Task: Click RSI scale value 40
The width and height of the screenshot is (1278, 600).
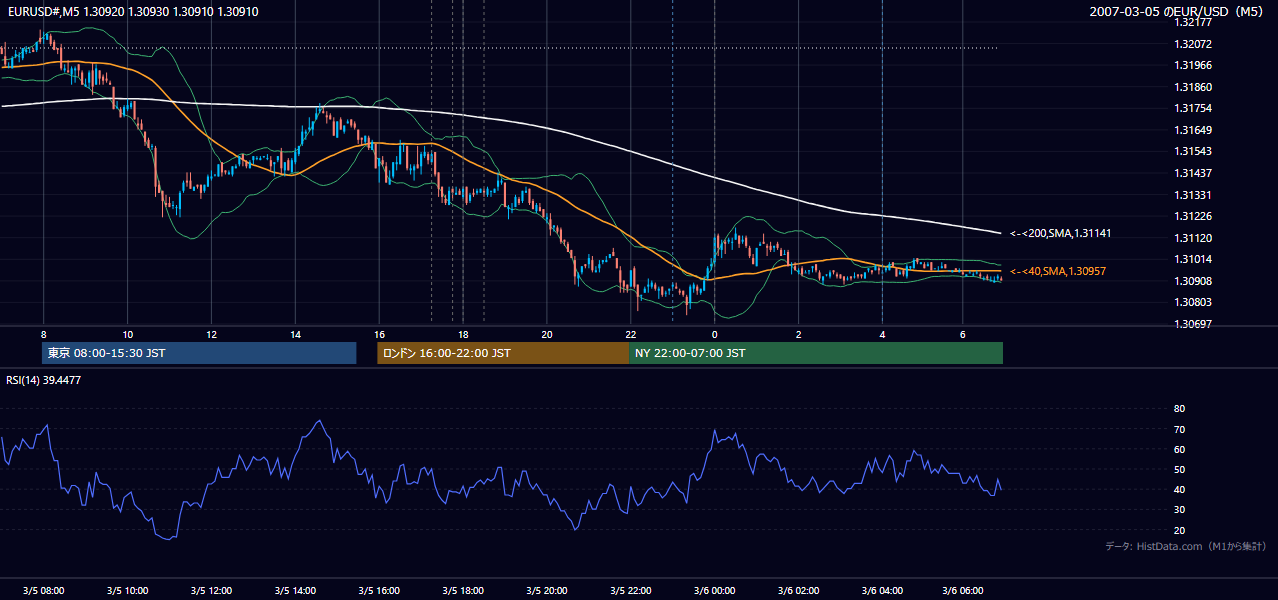Action: click(x=1179, y=489)
